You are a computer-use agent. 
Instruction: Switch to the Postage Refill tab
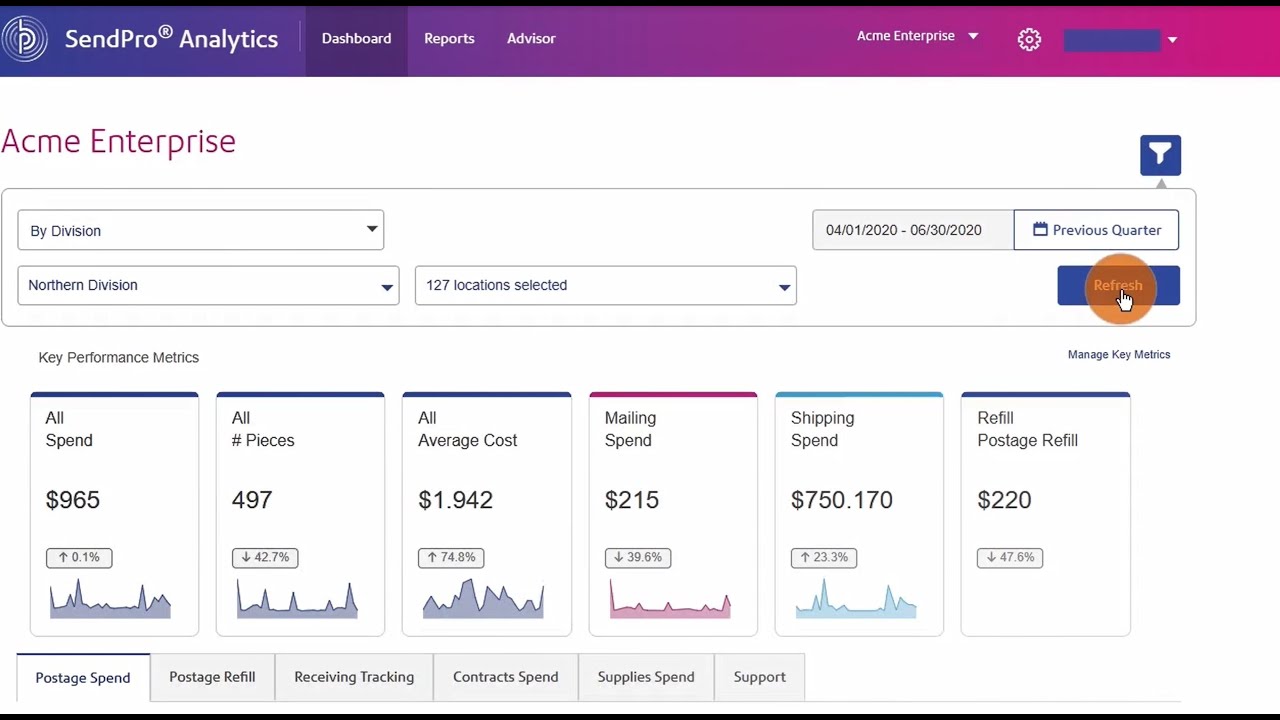pyautogui.click(x=212, y=677)
